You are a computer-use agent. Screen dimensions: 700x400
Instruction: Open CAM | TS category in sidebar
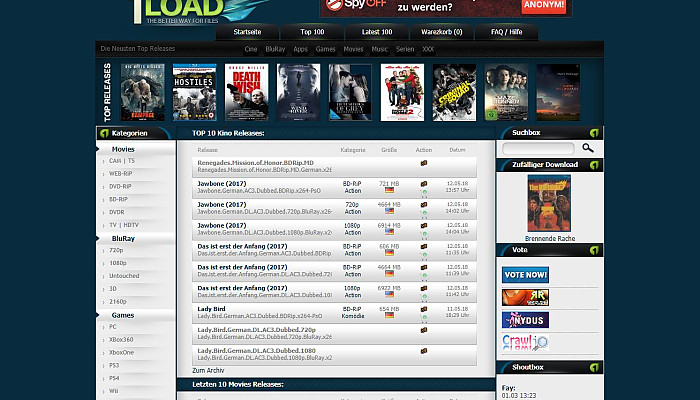pyautogui.click(x=122, y=161)
